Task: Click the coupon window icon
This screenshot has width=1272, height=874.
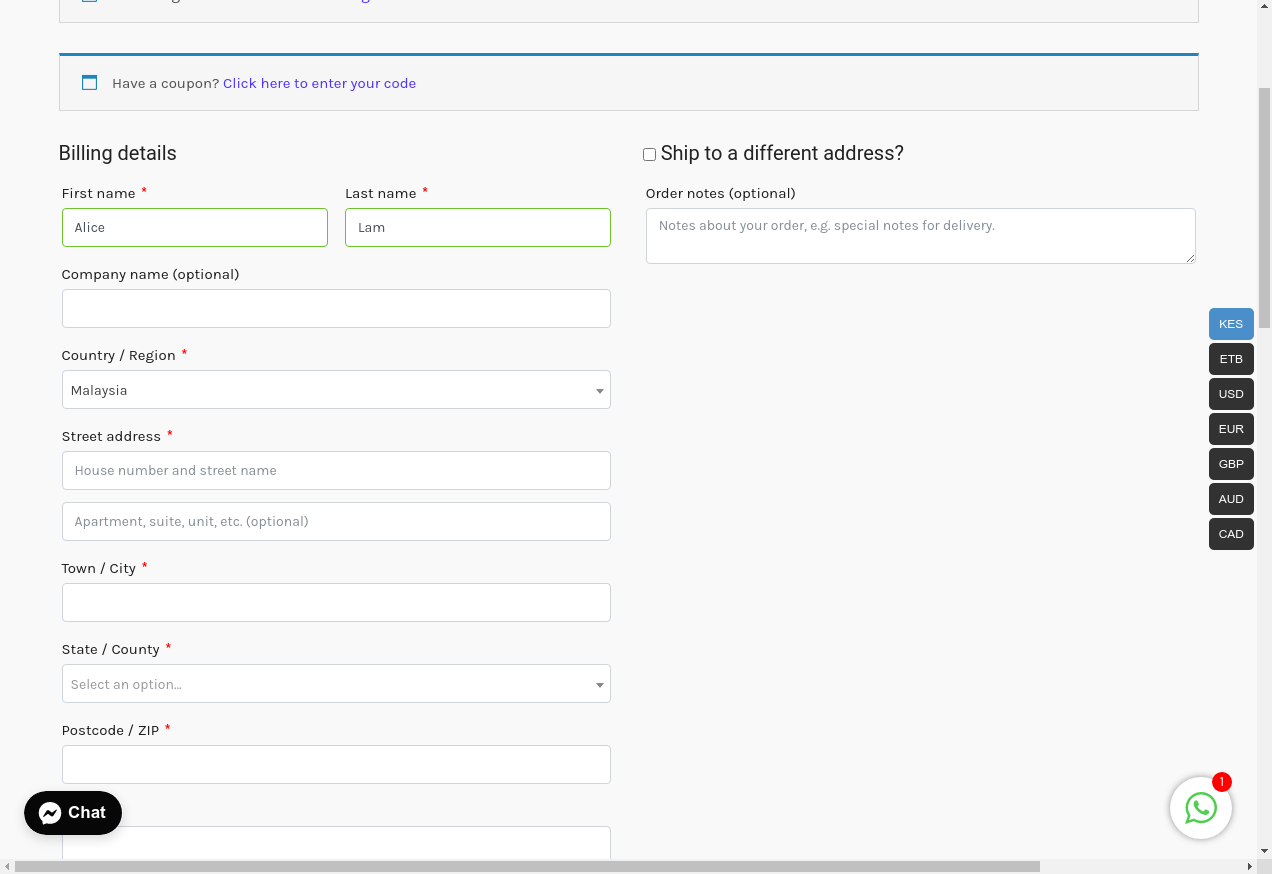Action: (90, 83)
